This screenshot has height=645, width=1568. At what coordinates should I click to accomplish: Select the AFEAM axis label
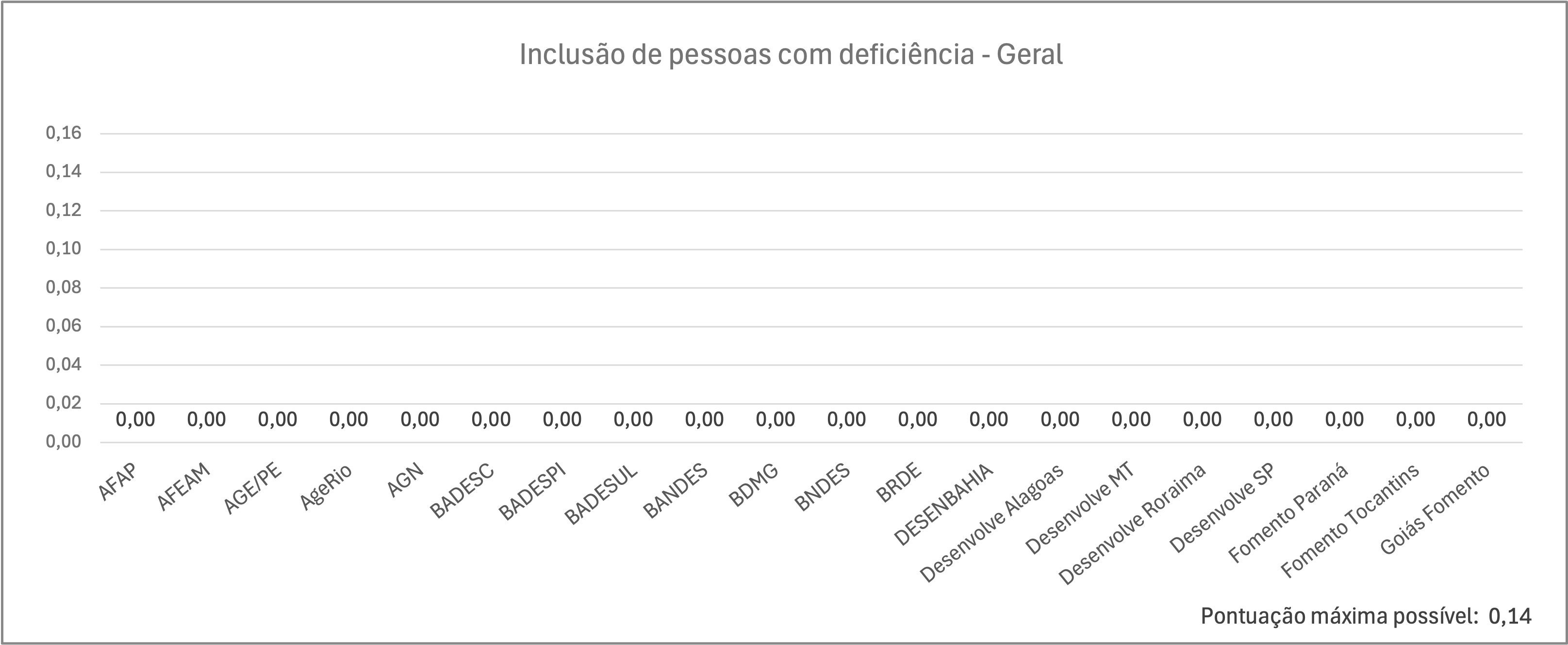click(x=183, y=486)
